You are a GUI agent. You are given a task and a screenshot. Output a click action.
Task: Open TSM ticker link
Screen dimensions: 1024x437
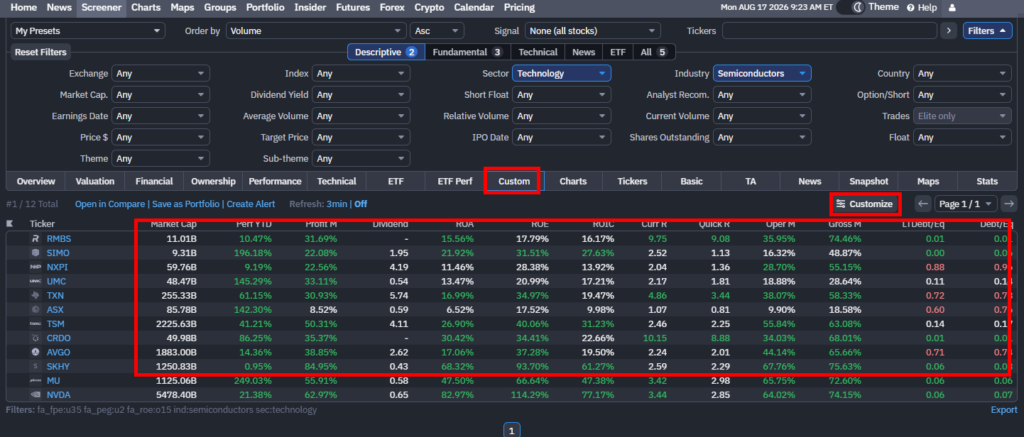coord(56,323)
